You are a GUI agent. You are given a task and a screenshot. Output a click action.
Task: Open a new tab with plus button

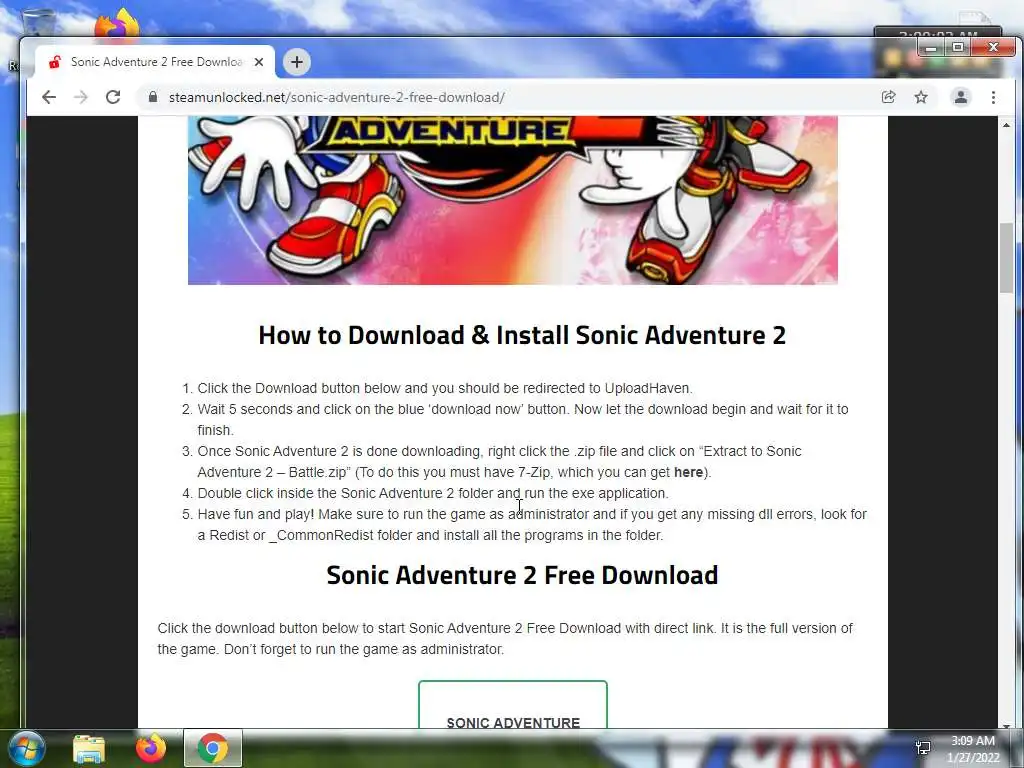pyautogui.click(x=296, y=62)
